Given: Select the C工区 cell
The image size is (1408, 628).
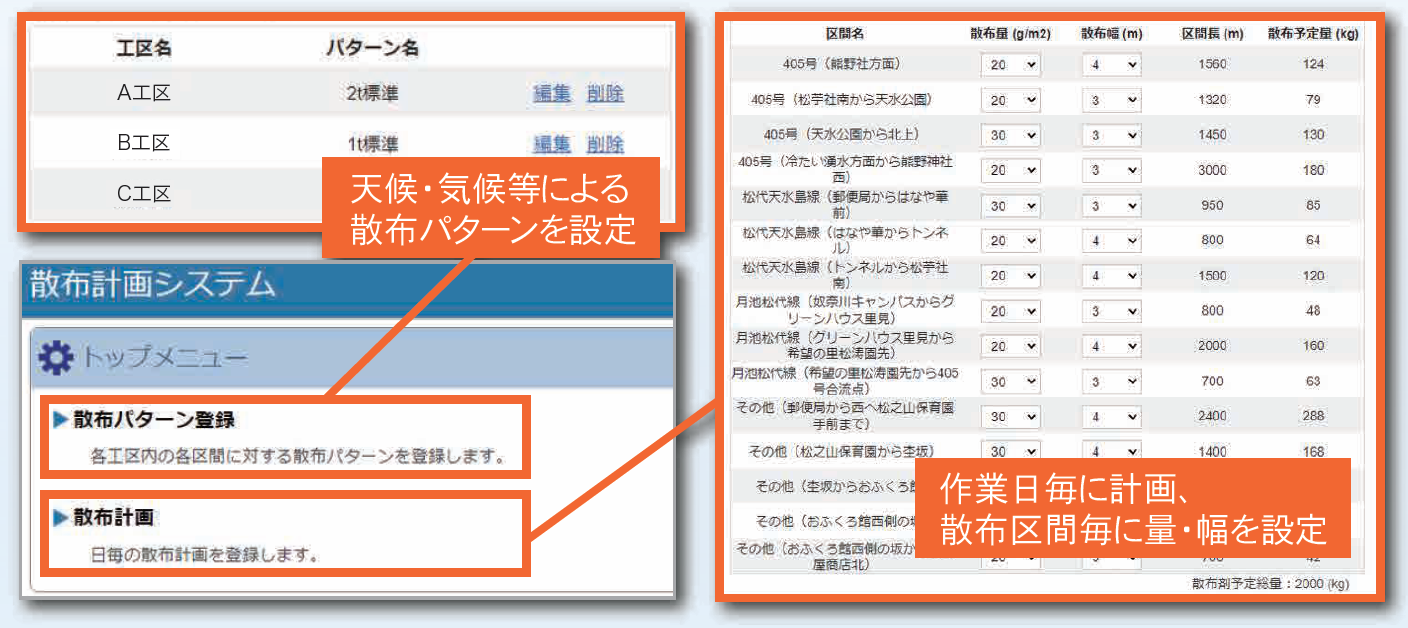Looking at the screenshot, I should pyautogui.click(x=144, y=193).
